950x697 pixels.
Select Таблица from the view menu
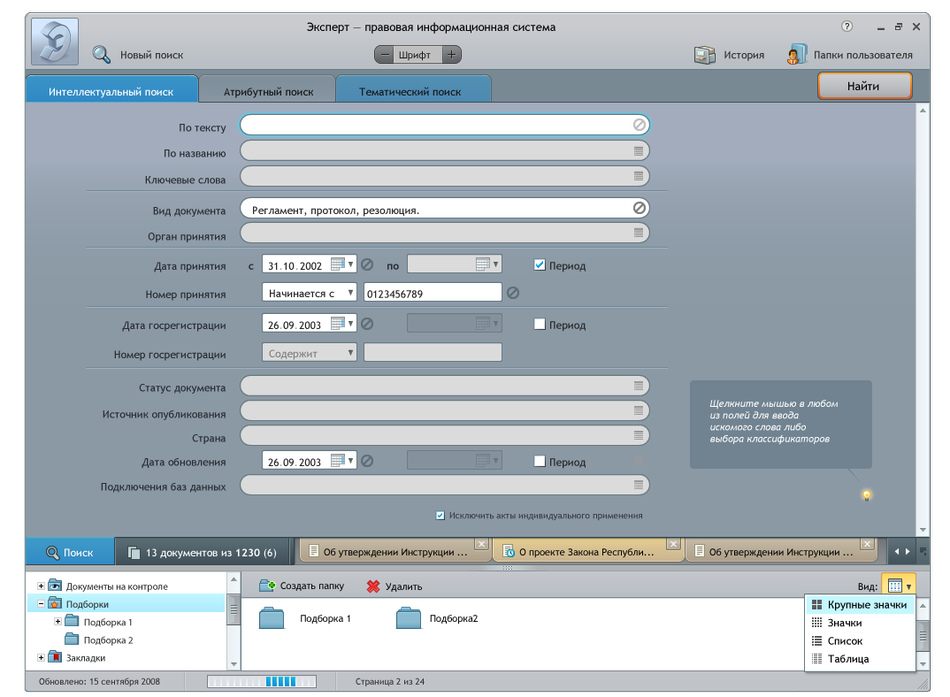click(x=847, y=659)
